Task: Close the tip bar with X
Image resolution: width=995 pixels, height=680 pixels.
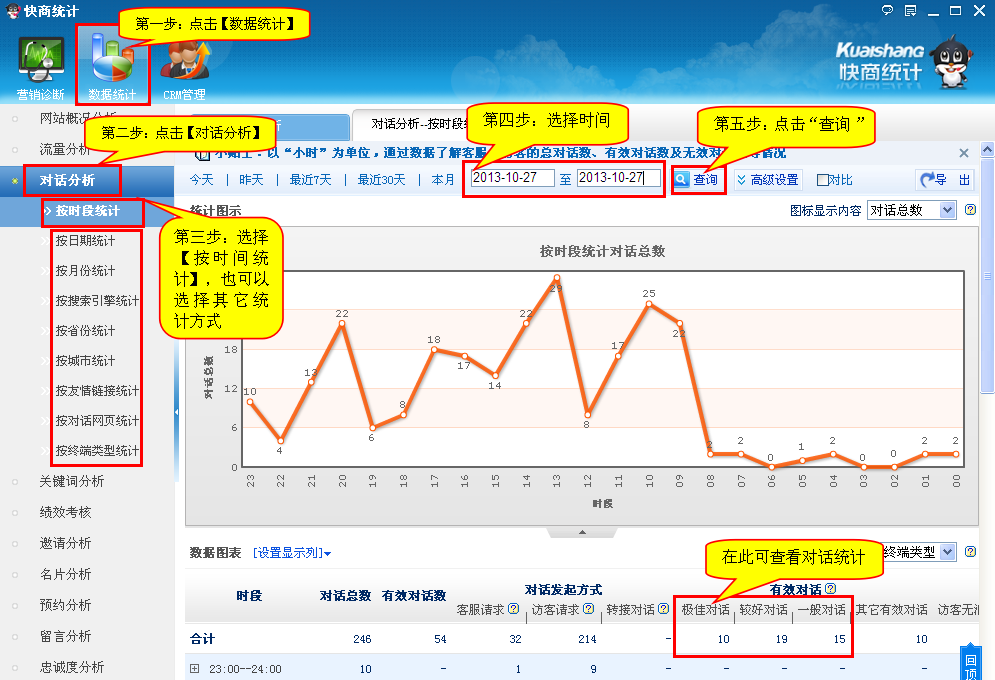Action: coord(964,153)
